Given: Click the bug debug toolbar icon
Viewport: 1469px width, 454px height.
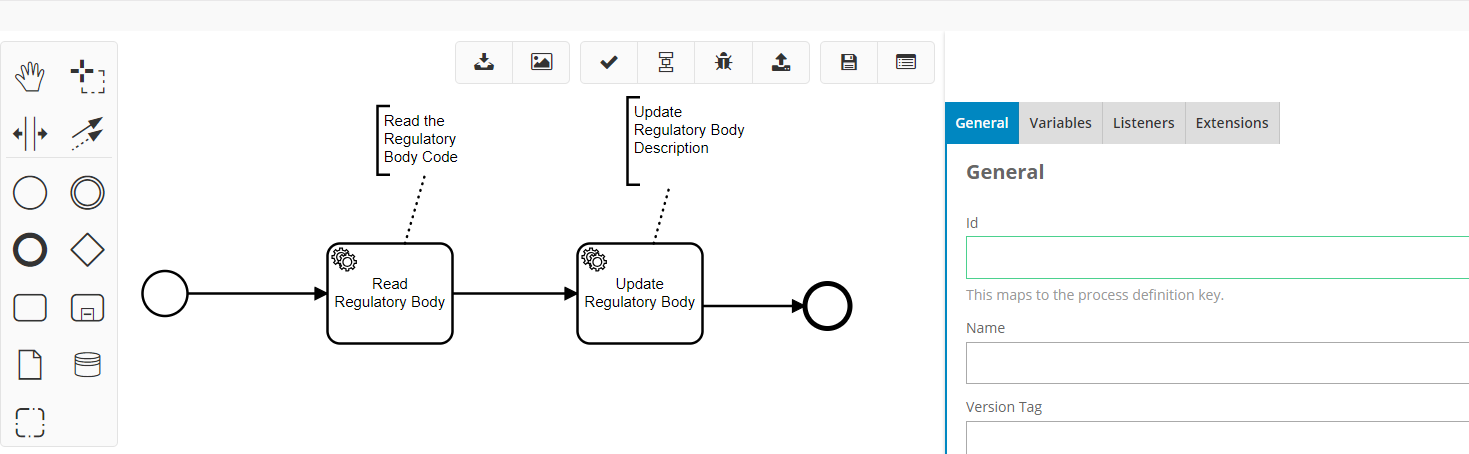Looking at the screenshot, I should point(723,62).
